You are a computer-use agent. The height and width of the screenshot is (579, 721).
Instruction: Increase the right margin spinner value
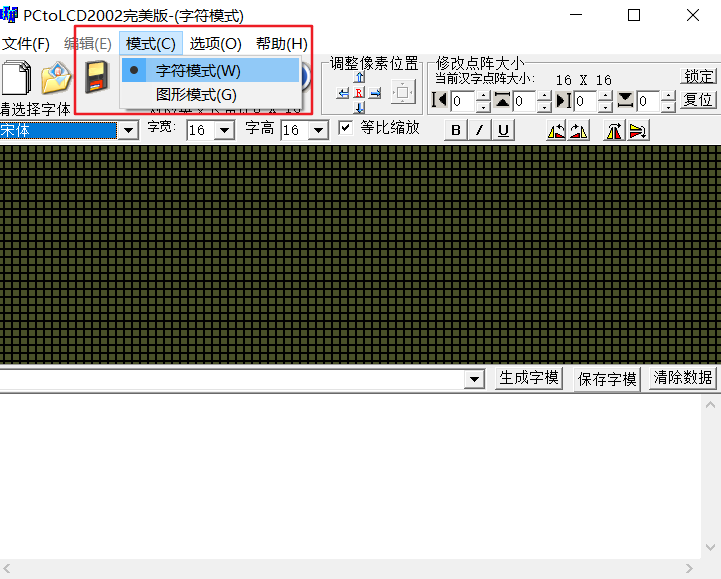pos(606,96)
